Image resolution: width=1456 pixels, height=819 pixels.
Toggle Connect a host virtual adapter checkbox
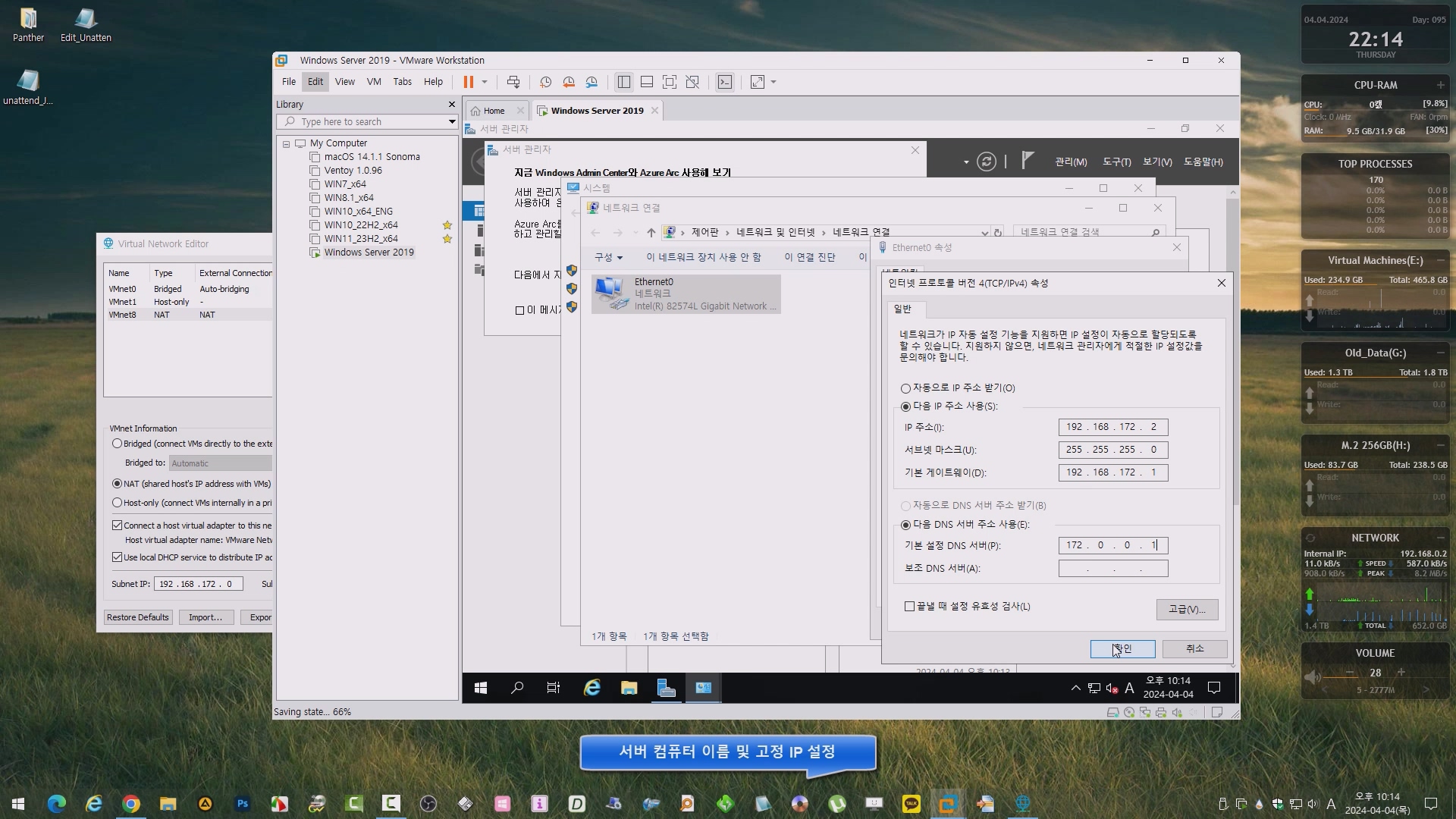coord(117,526)
